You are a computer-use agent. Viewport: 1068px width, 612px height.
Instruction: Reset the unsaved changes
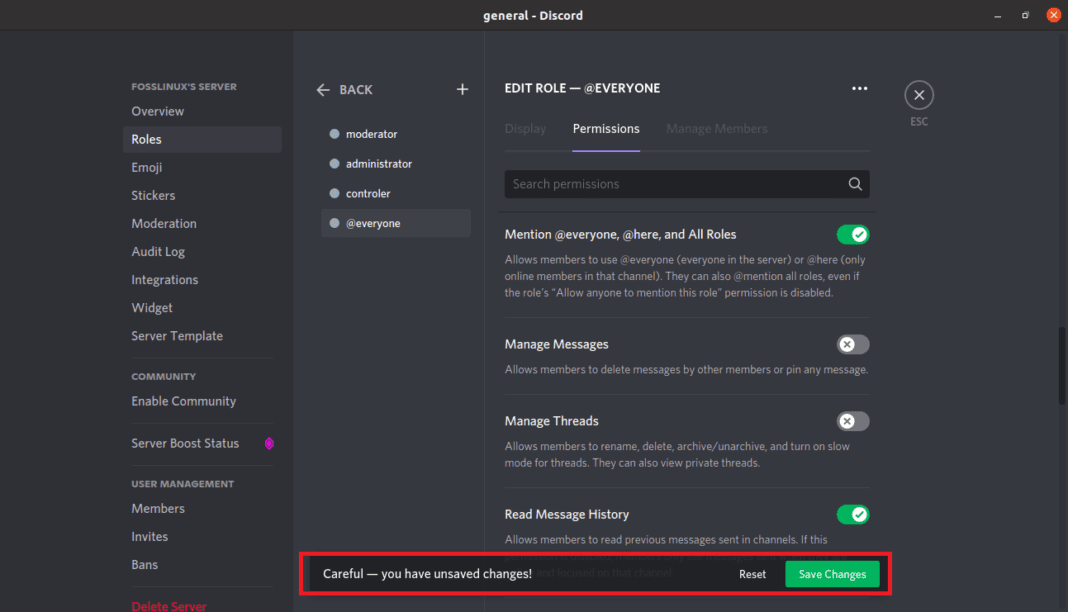752,574
